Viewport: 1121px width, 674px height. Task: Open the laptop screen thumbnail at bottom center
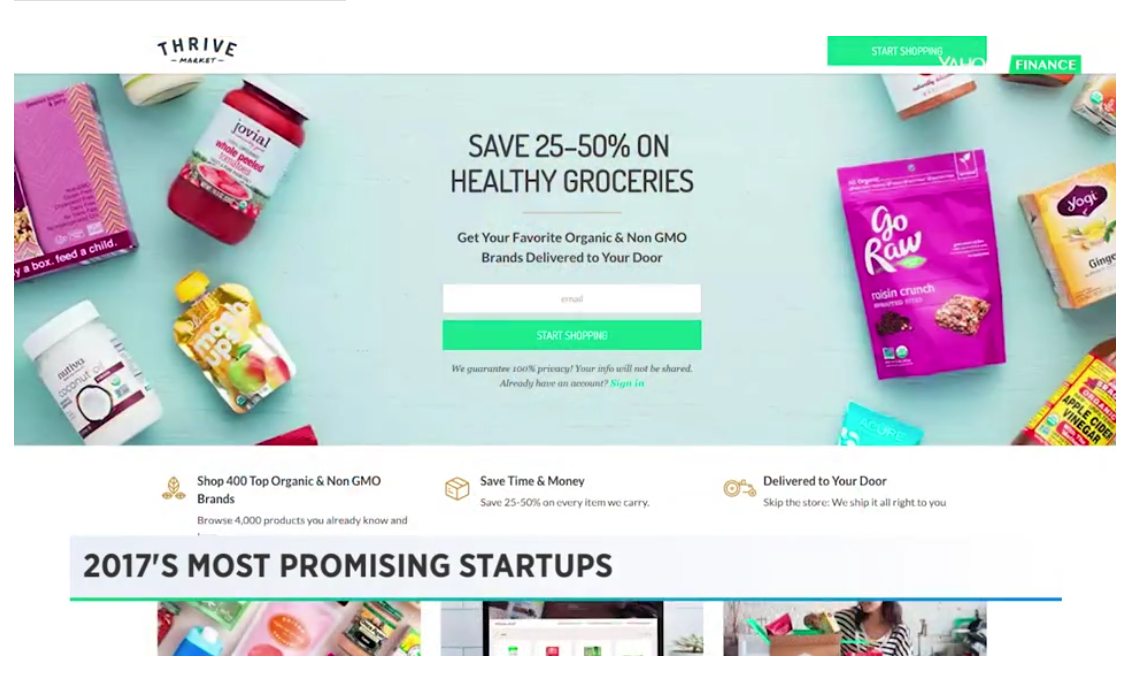tap(572, 628)
